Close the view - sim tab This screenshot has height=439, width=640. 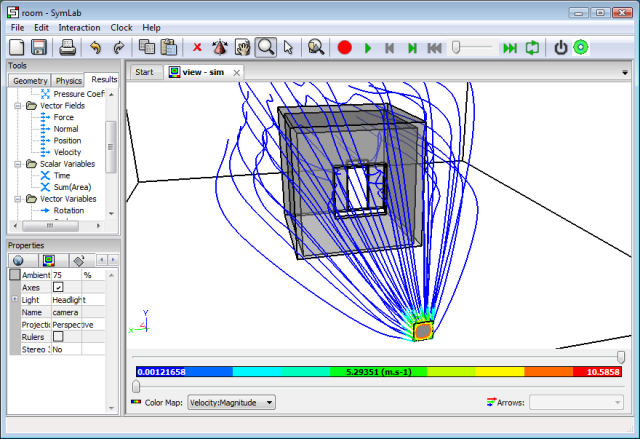[236, 73]
